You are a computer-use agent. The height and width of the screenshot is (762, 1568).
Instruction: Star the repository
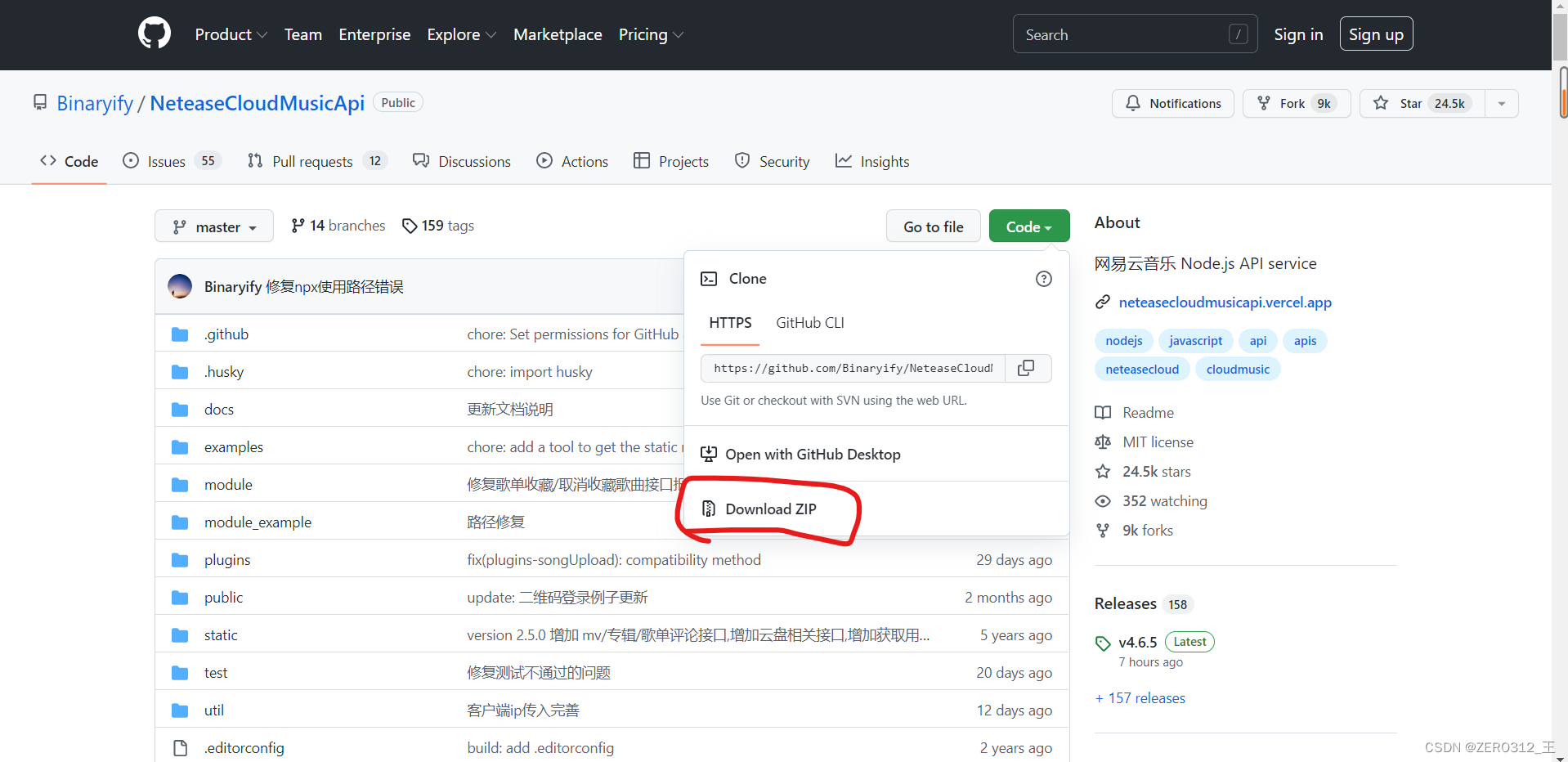(x=1422, y=104)
